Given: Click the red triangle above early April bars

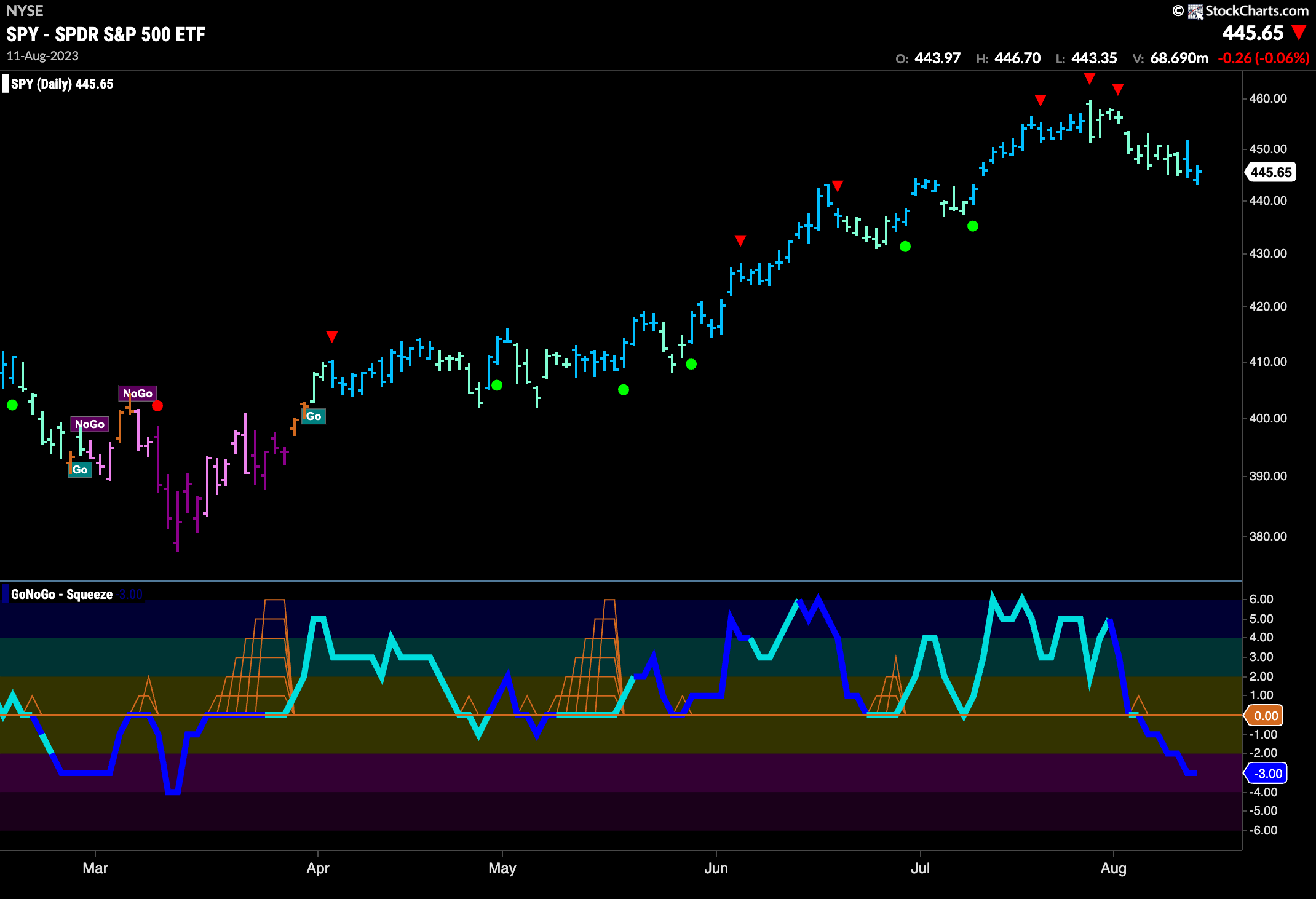Looking at the screenshot, I should coord(332,336).
